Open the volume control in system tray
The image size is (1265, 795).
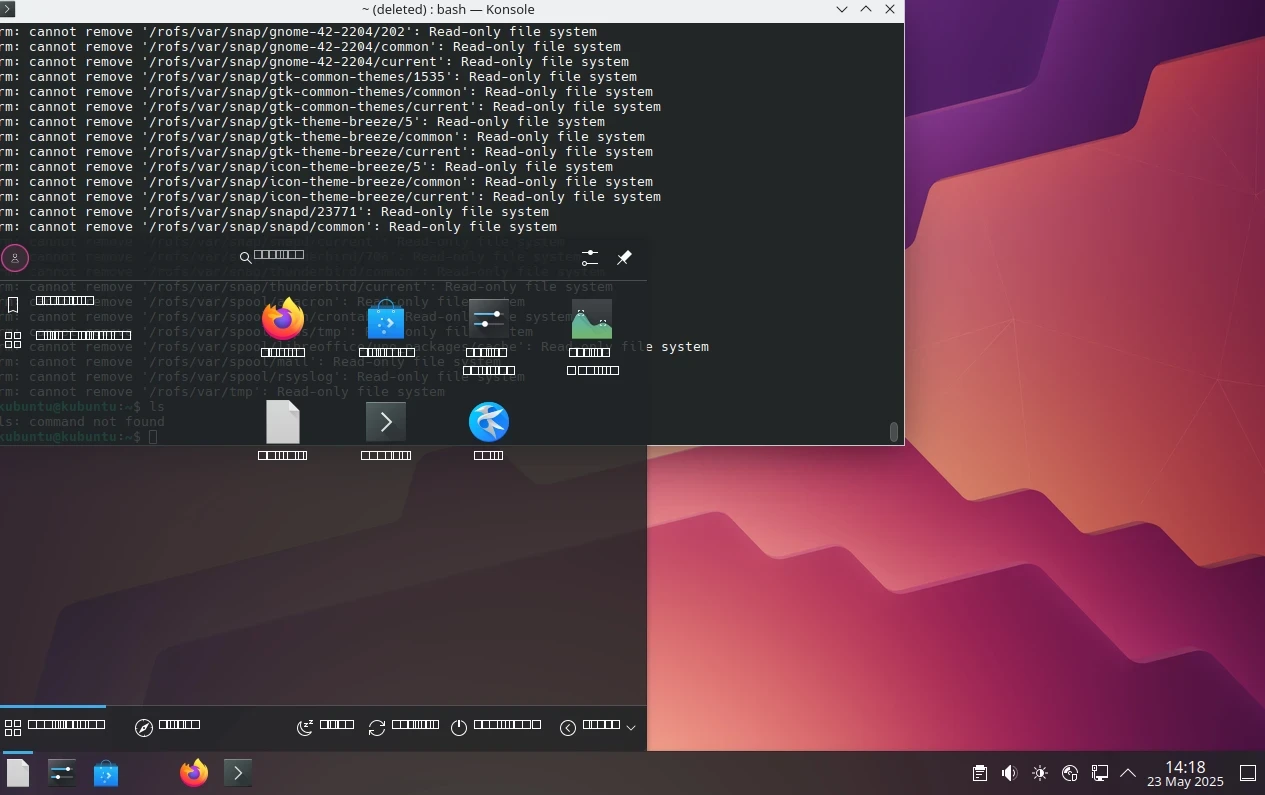pos(1010,773)
